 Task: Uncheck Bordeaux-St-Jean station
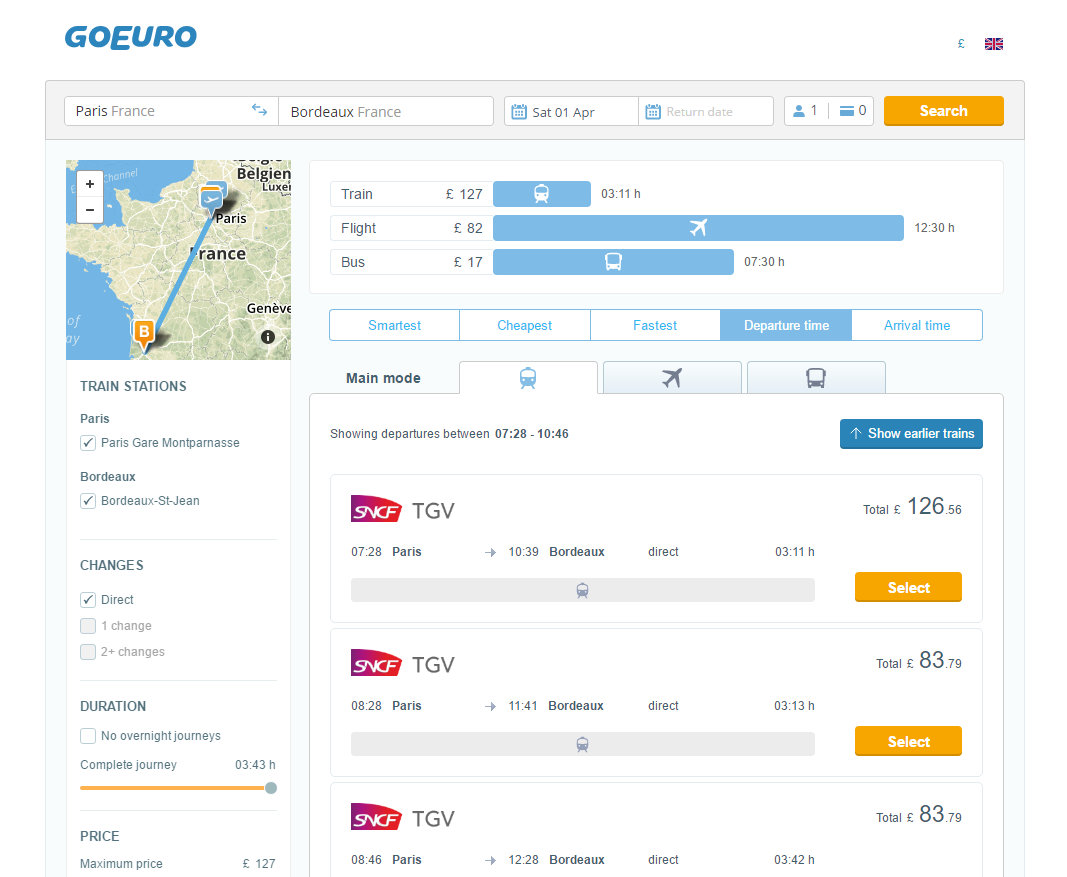(88, 501)
